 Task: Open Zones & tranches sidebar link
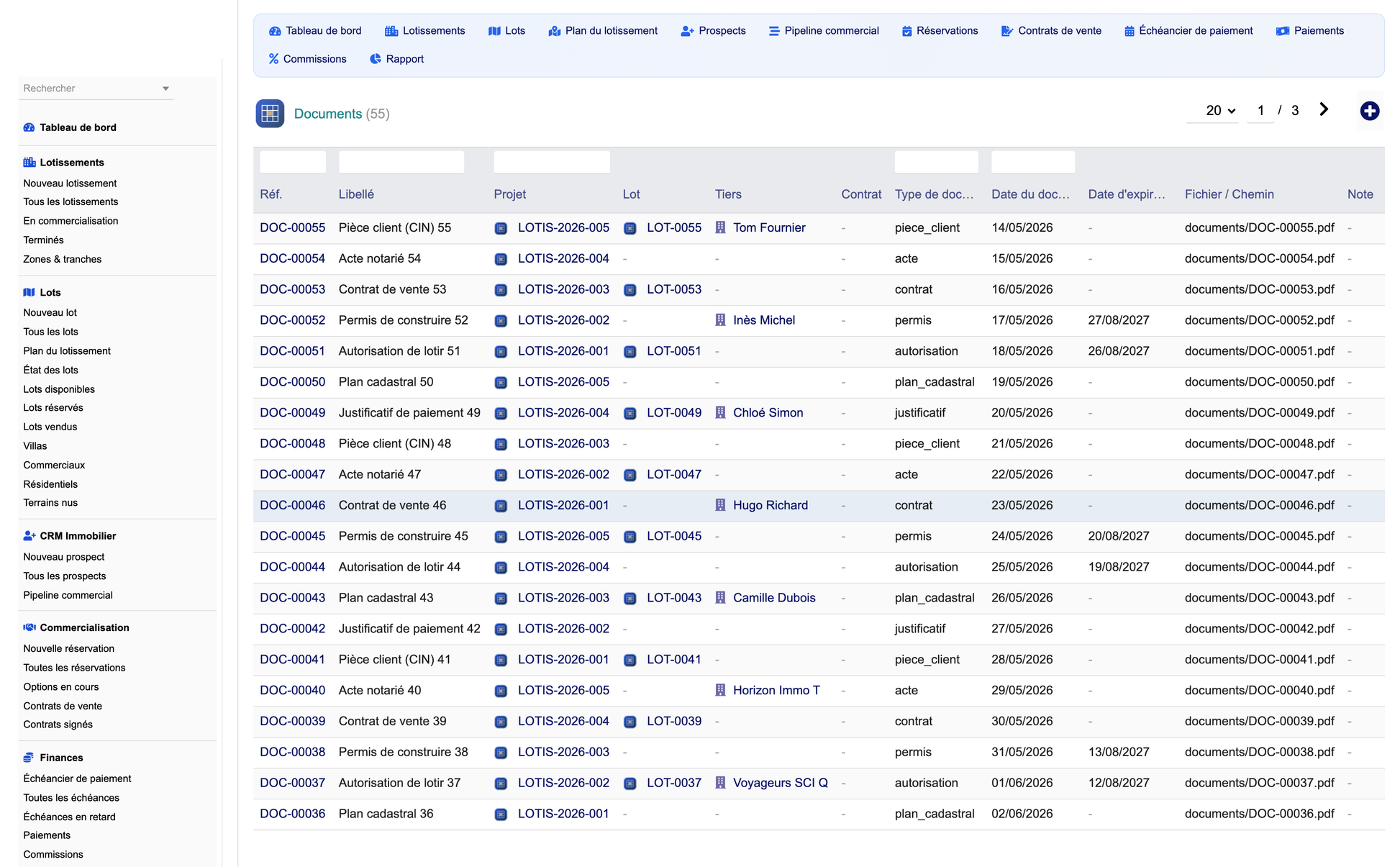(63, 259)
